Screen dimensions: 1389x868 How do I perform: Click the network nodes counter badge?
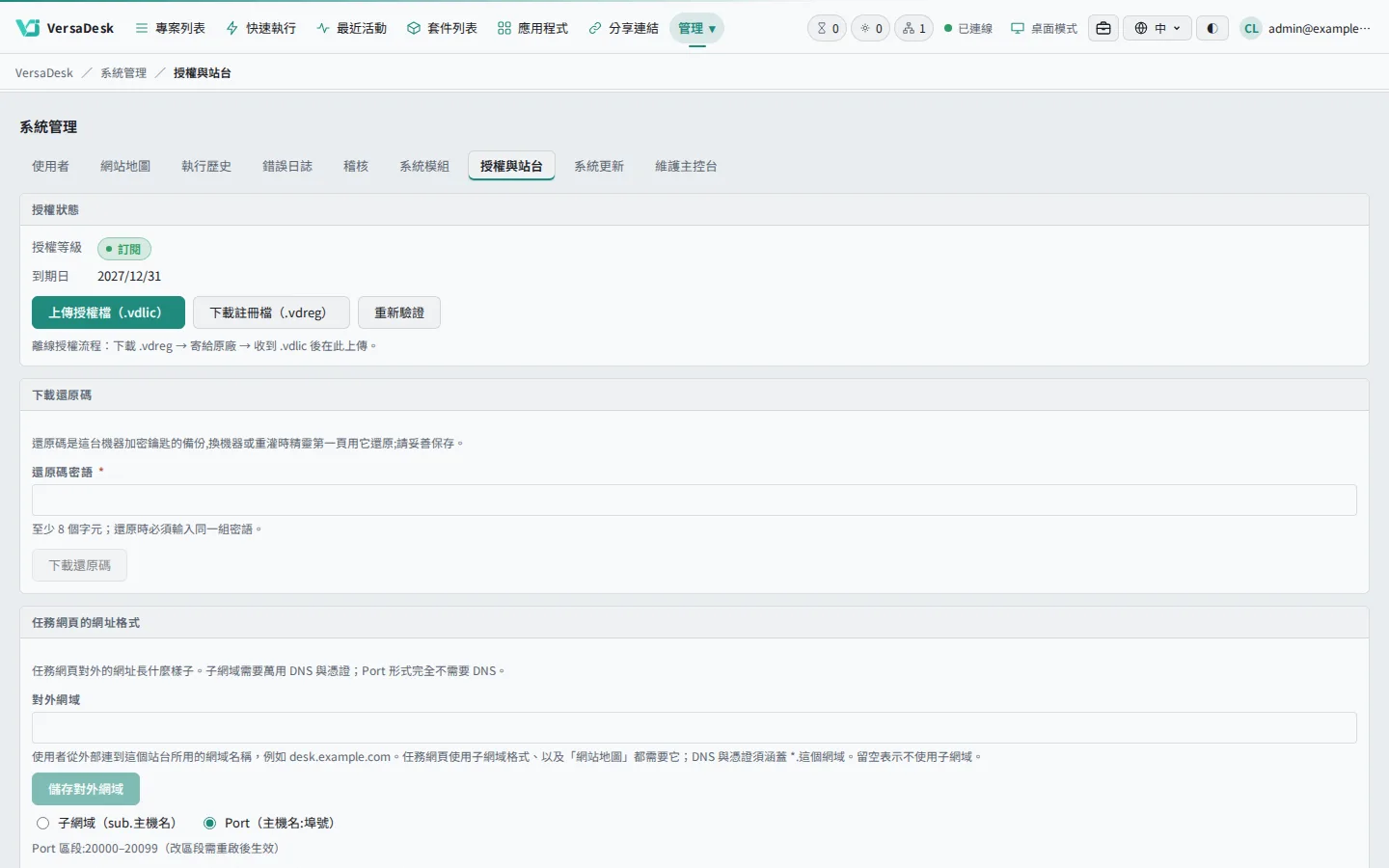913,28
